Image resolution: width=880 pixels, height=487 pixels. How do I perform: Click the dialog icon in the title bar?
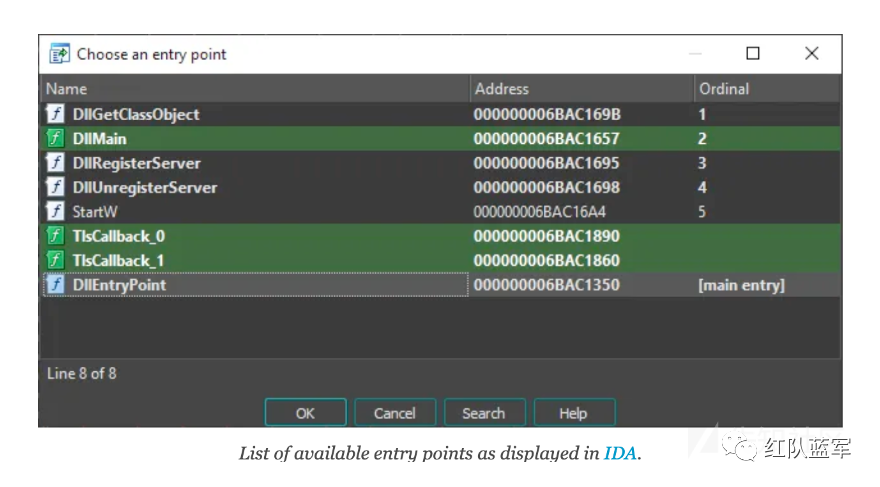59,54
